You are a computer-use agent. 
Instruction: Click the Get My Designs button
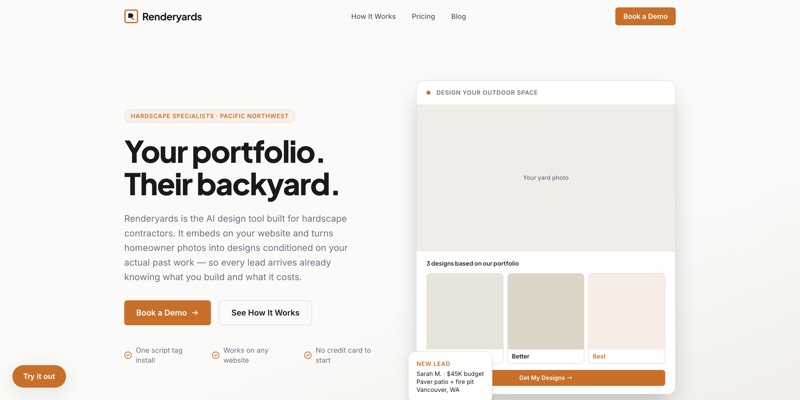point(545,378)
